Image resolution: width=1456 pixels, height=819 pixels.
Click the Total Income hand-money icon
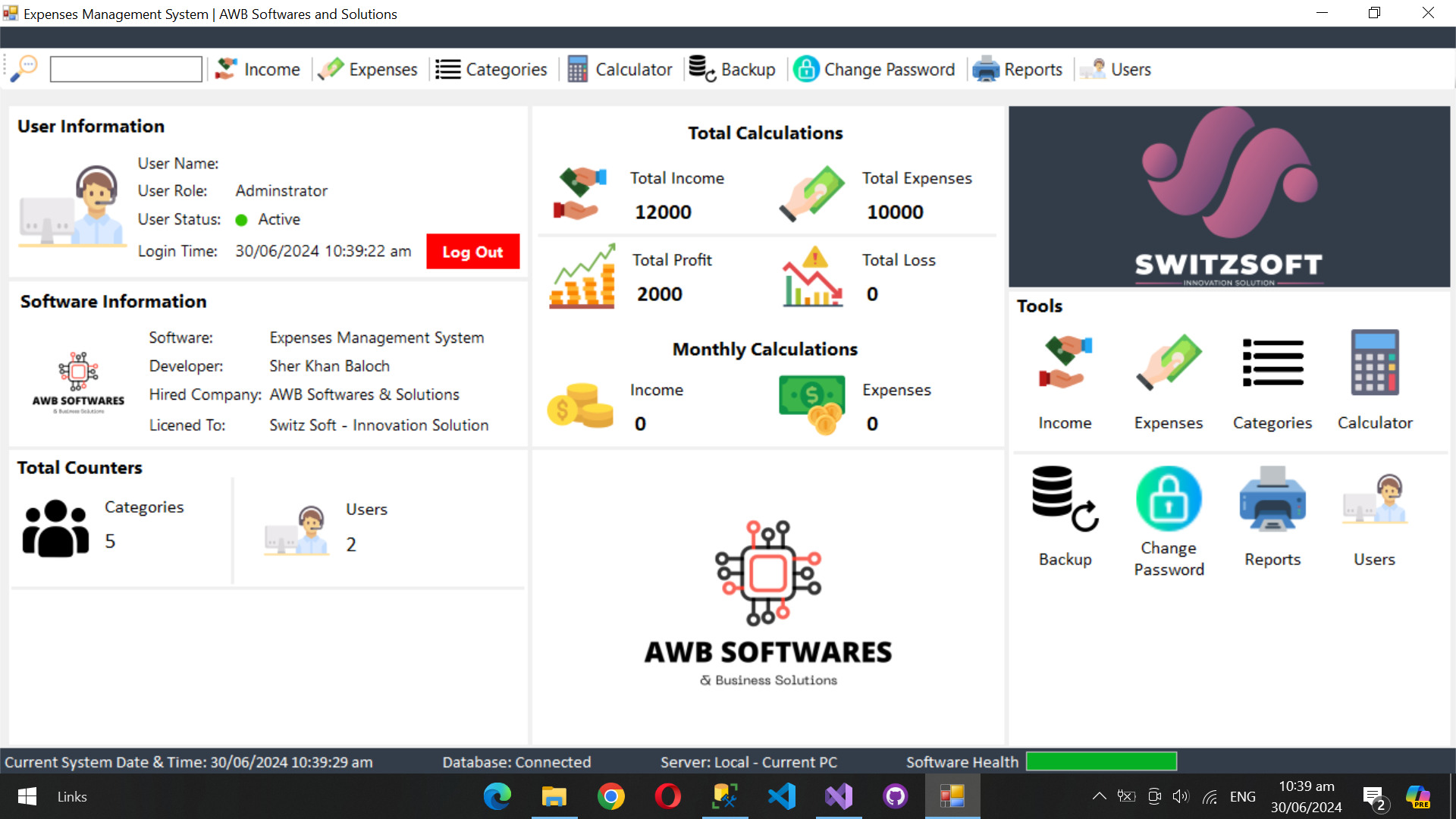(580, 193)
